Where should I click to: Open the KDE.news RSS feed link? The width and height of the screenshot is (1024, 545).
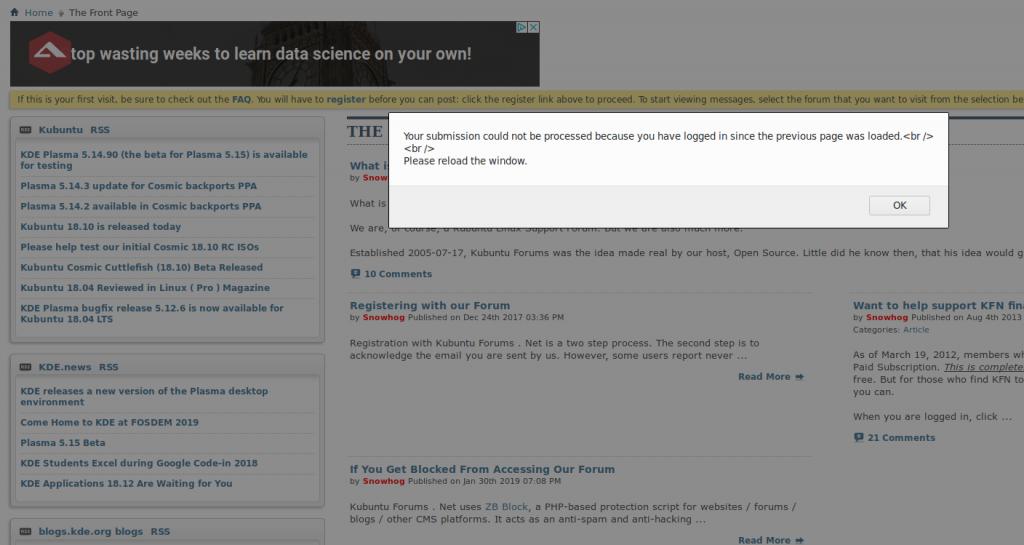[108, 367]
